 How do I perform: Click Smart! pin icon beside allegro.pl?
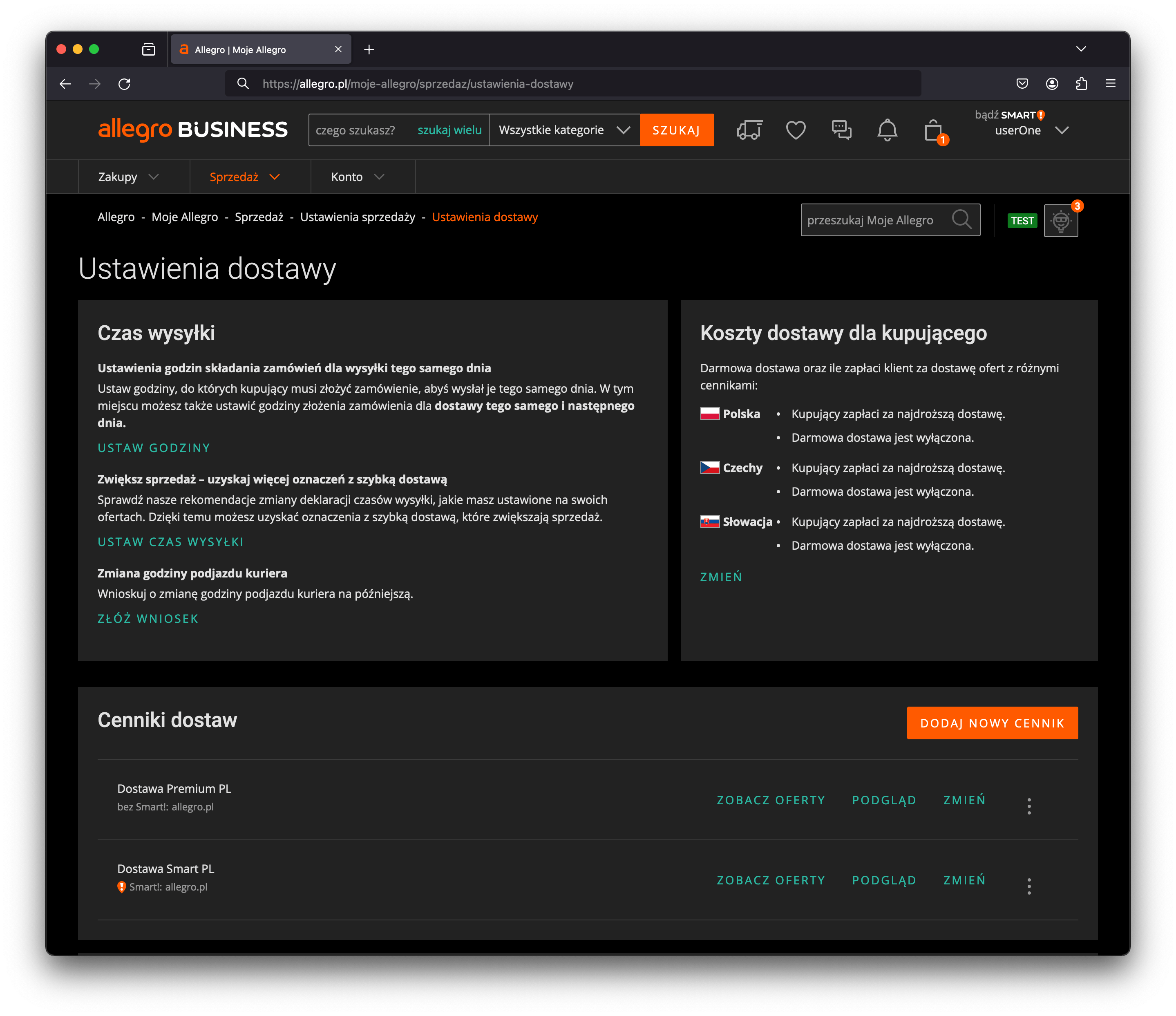pyautogui.click(x=121, y=886)
